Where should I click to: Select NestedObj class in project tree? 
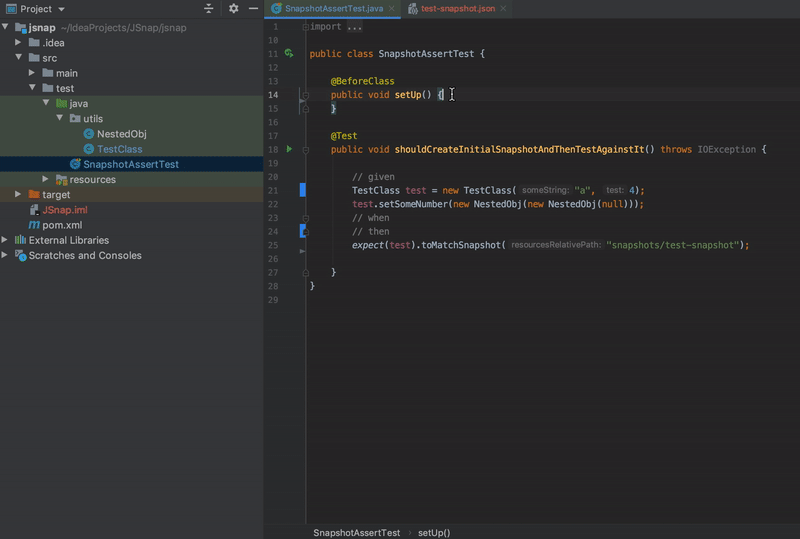tap(121, 134)
